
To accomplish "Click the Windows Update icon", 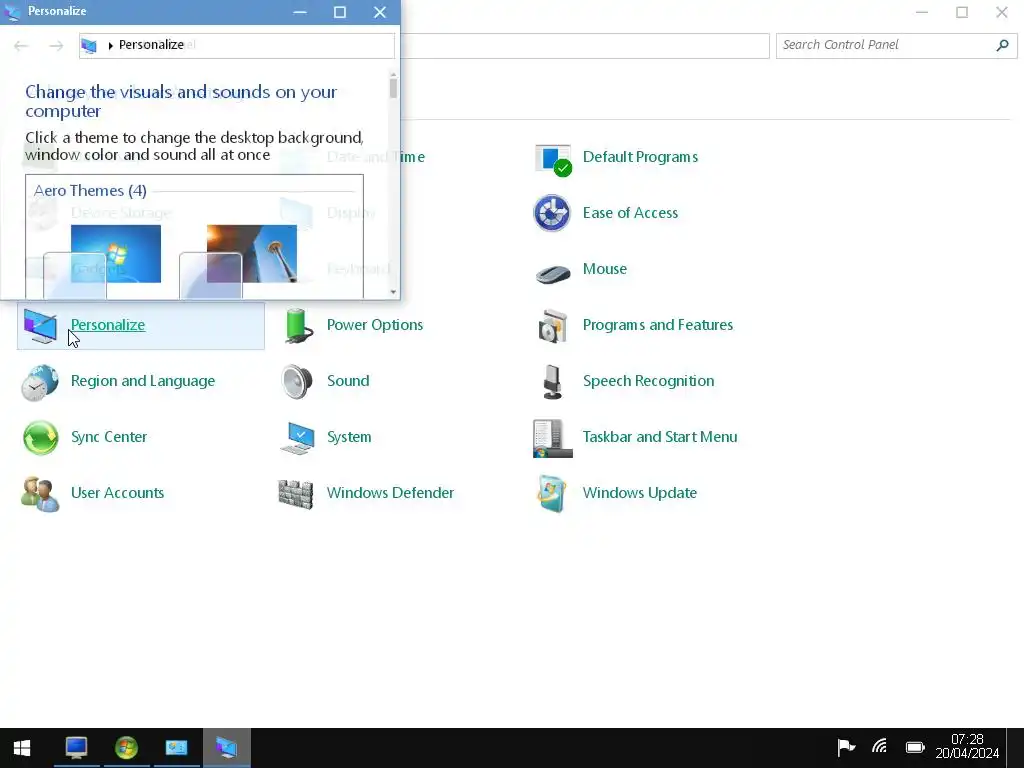I will (551, 494).
